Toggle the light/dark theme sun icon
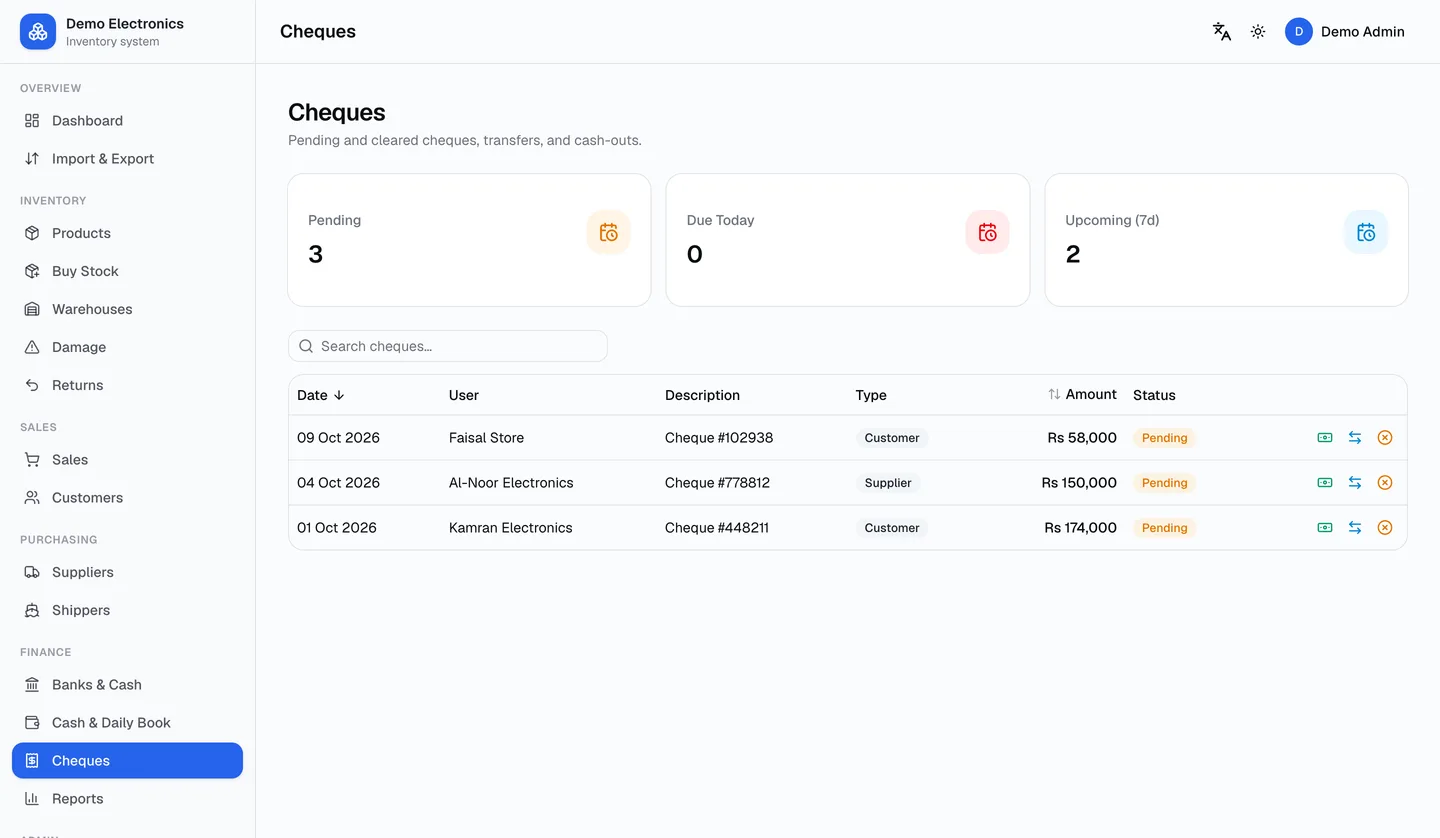Viewport: 1440px width, 838px height. 1258,32
